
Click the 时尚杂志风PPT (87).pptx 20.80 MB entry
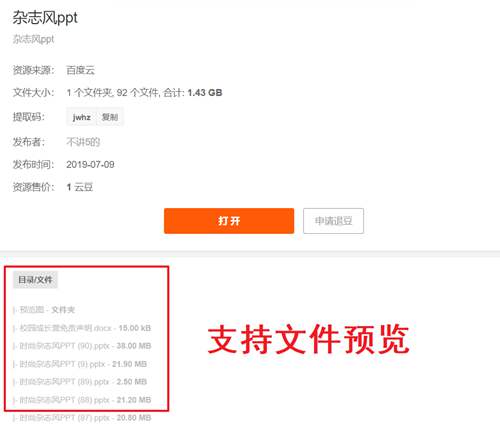coord(82,418)
